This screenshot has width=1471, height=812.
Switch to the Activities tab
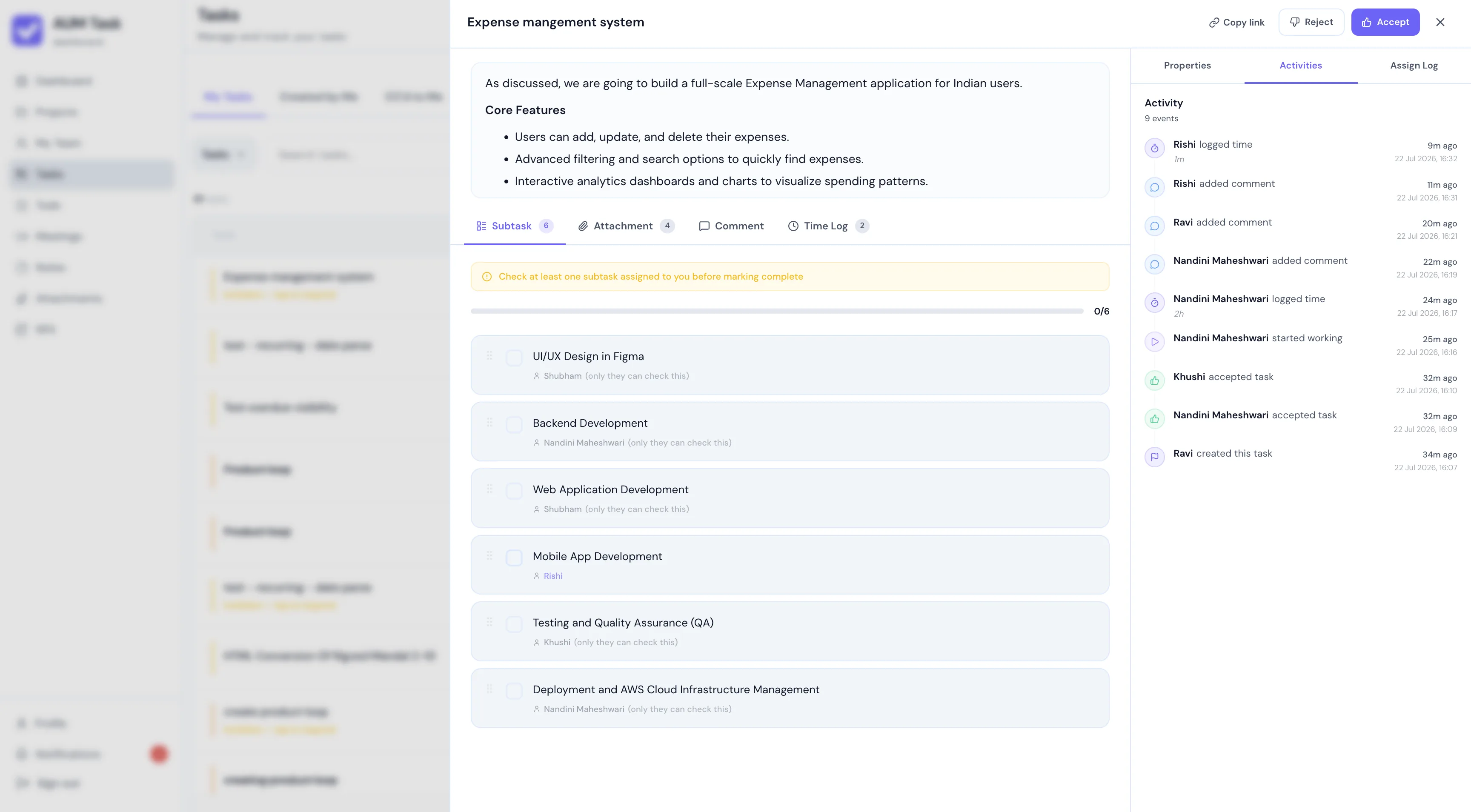point(1300,65)
